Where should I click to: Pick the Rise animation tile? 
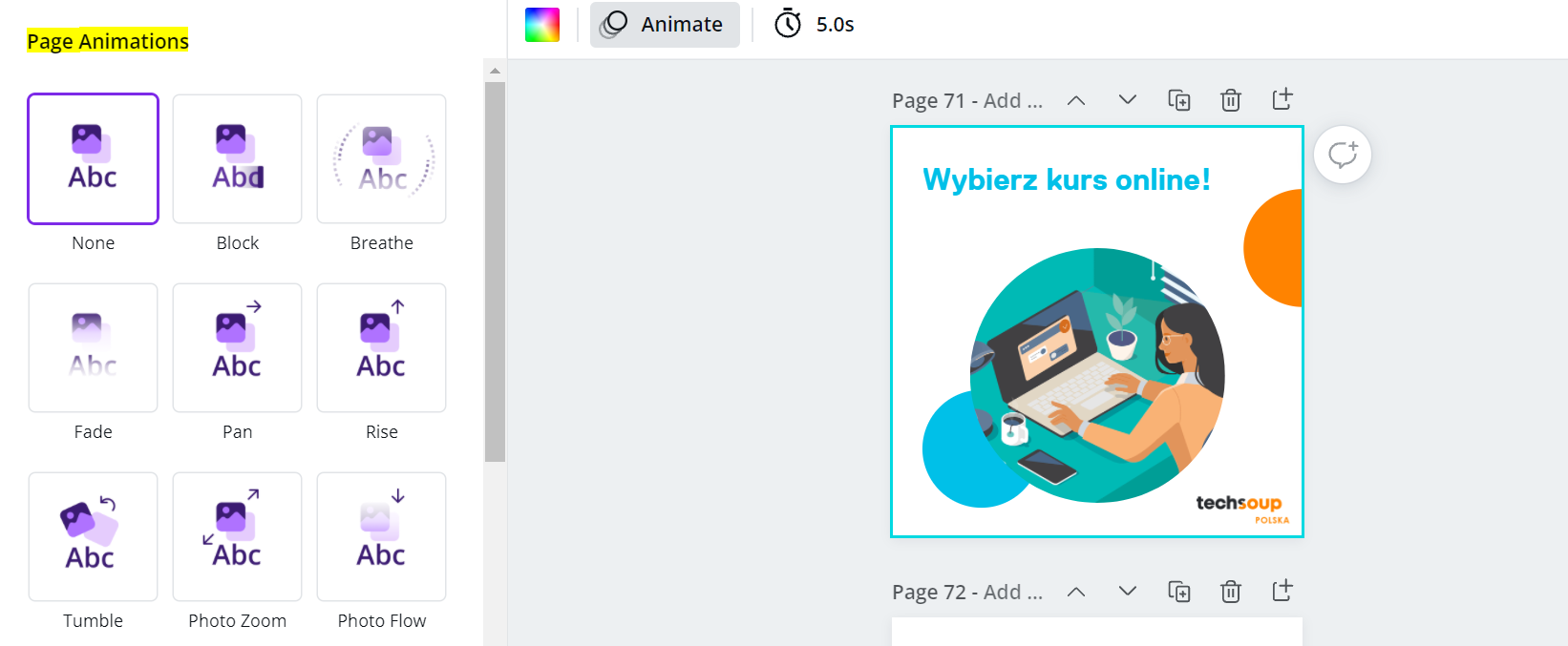point(381,347)
